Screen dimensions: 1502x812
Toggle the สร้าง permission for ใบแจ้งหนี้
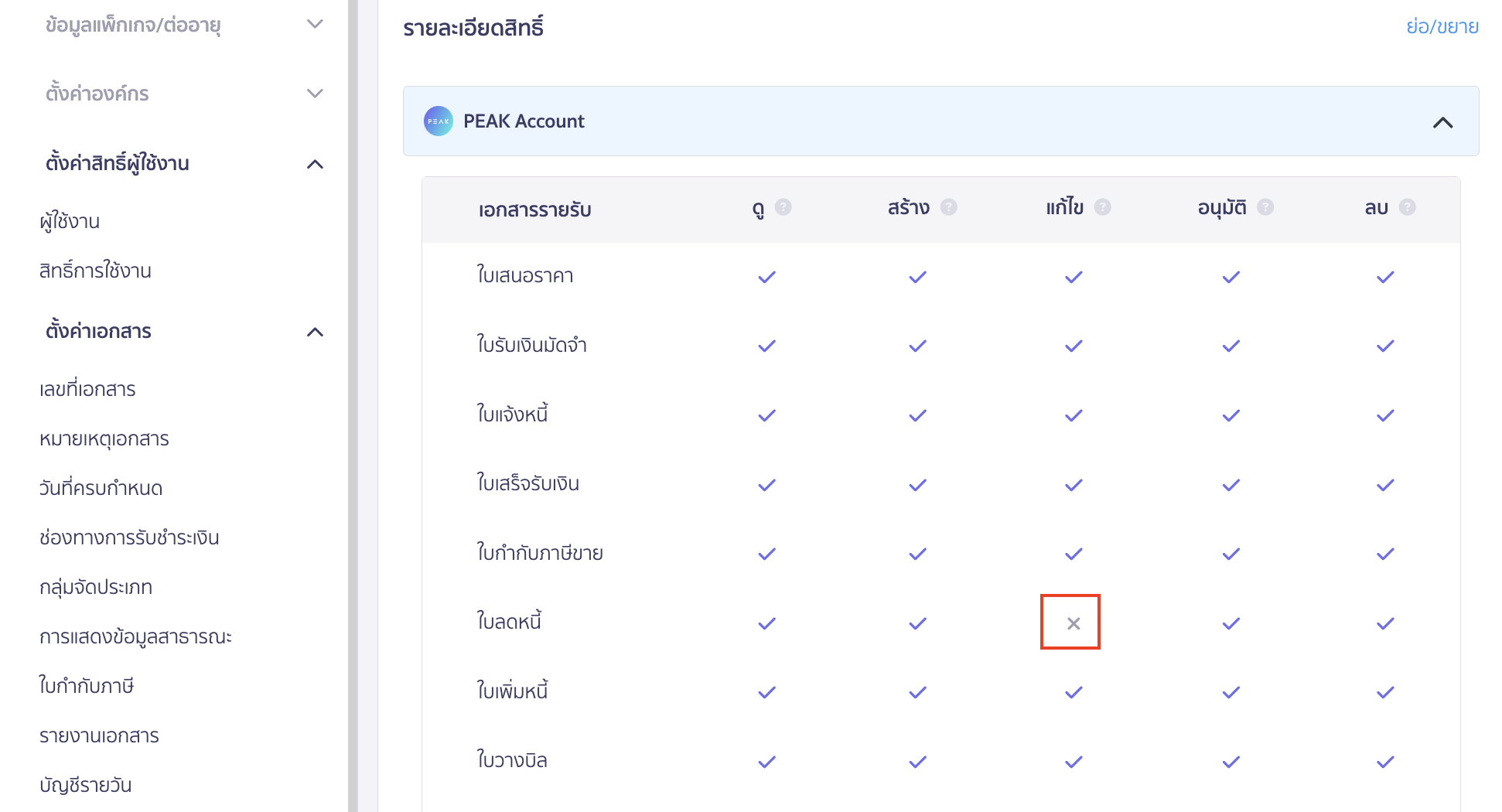point(917,415)
